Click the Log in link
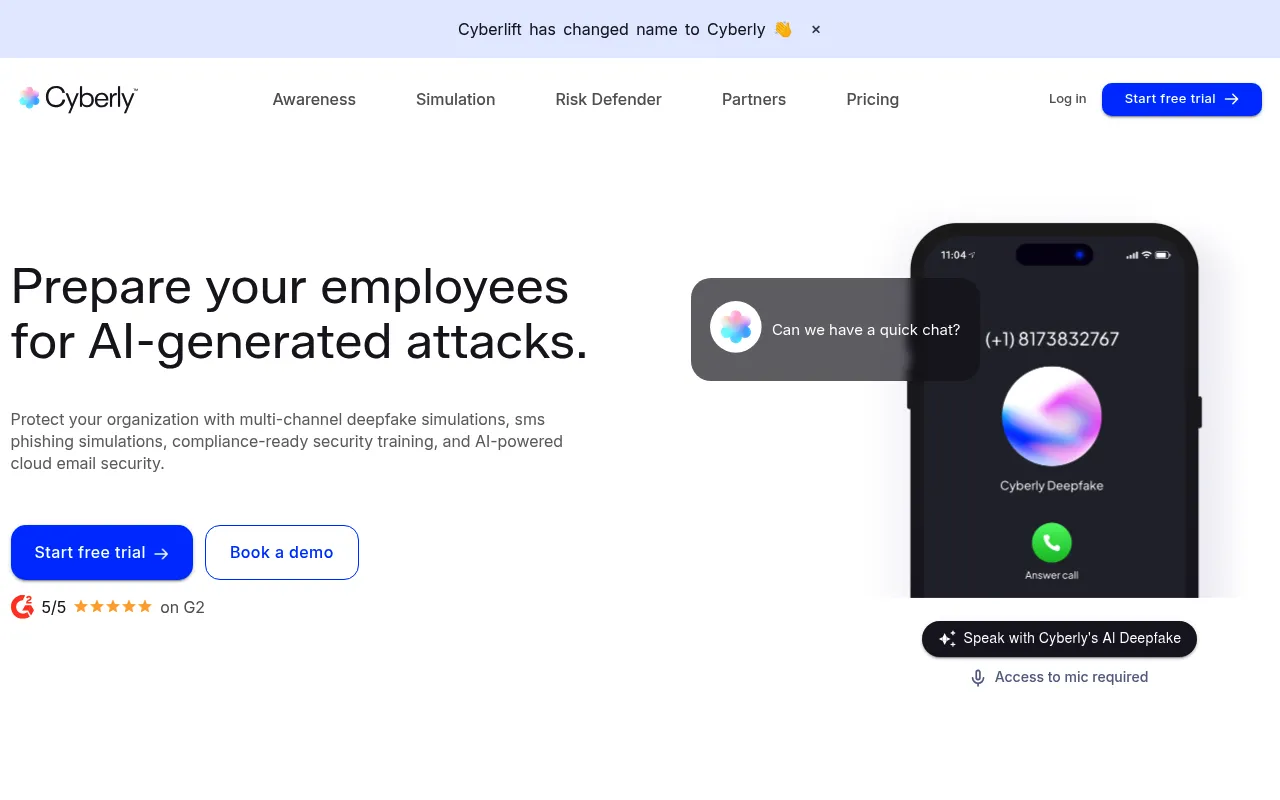The image size is (1280, 800). coord(1067,99)
